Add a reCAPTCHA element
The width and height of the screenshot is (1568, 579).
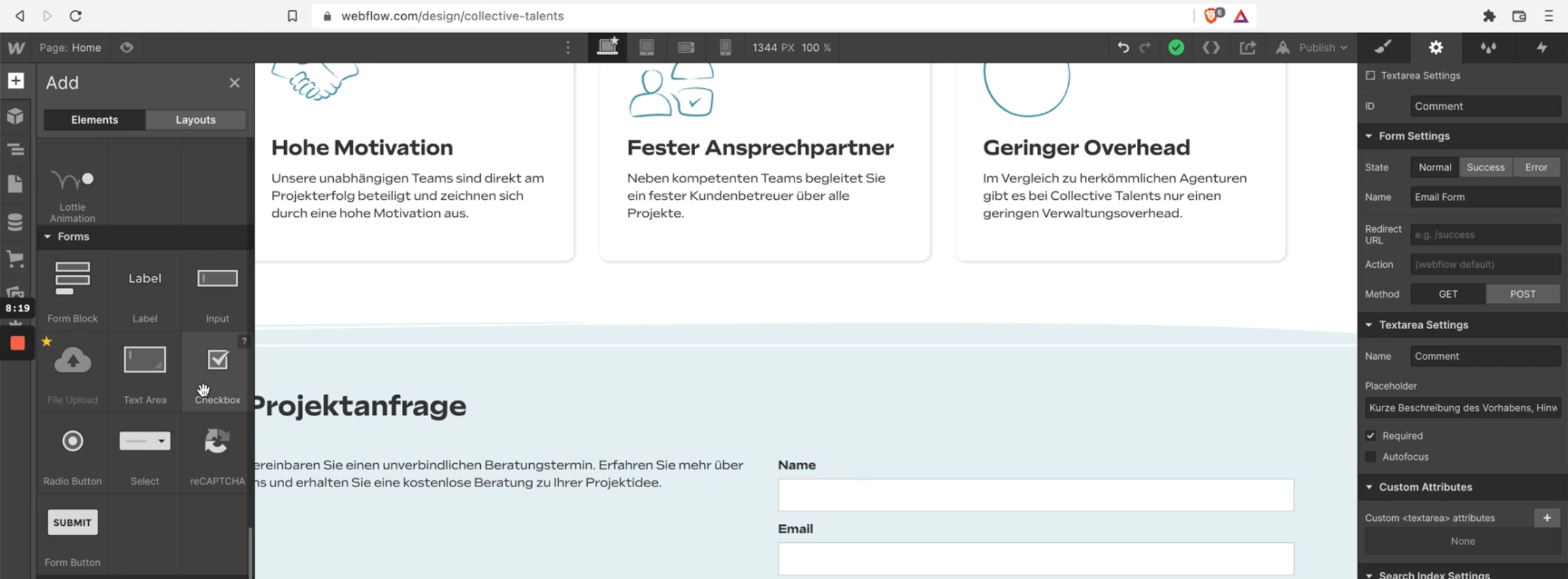[217, 455]
